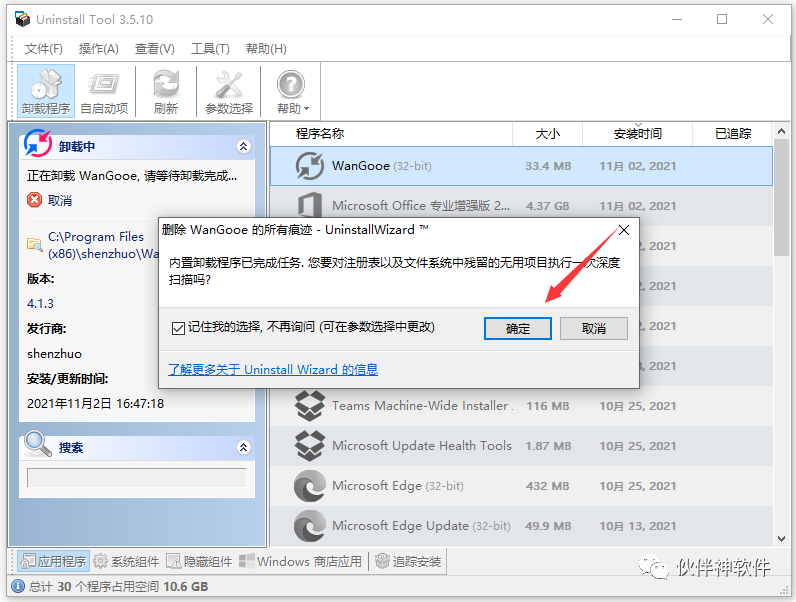The height and width of the screenshot is (602, 796).
Task: Click the 49.9 MB size cell
Action: [x=548, y=526]
